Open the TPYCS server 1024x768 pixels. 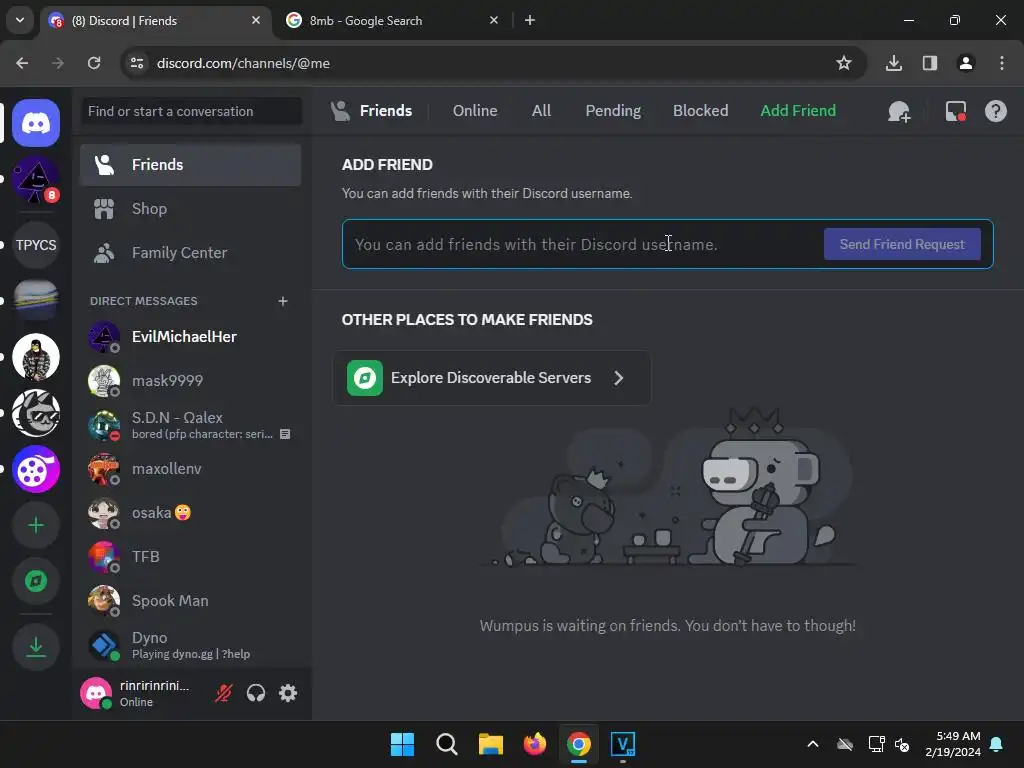(36, 245)
